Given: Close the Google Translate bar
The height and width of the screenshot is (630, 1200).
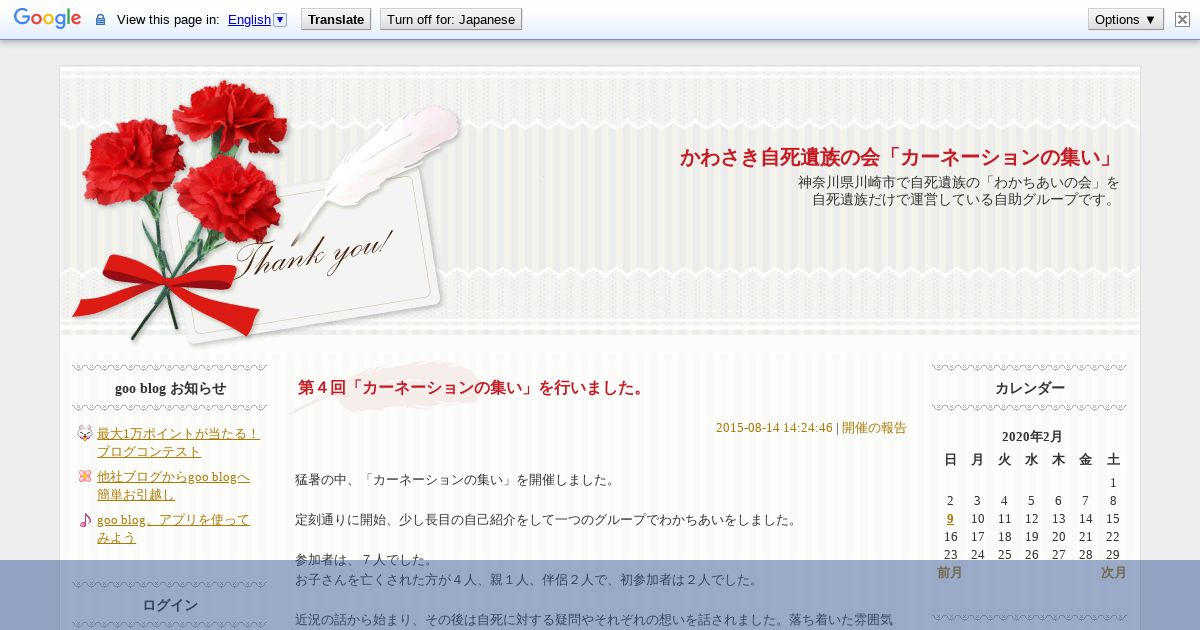Looking at the screenshot, I should click(1182, 19).
